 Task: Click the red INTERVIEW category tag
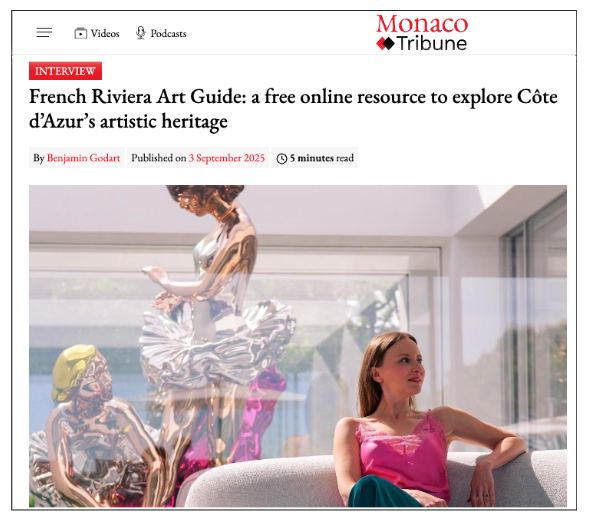pyautogui.click(x=65, y=71)
